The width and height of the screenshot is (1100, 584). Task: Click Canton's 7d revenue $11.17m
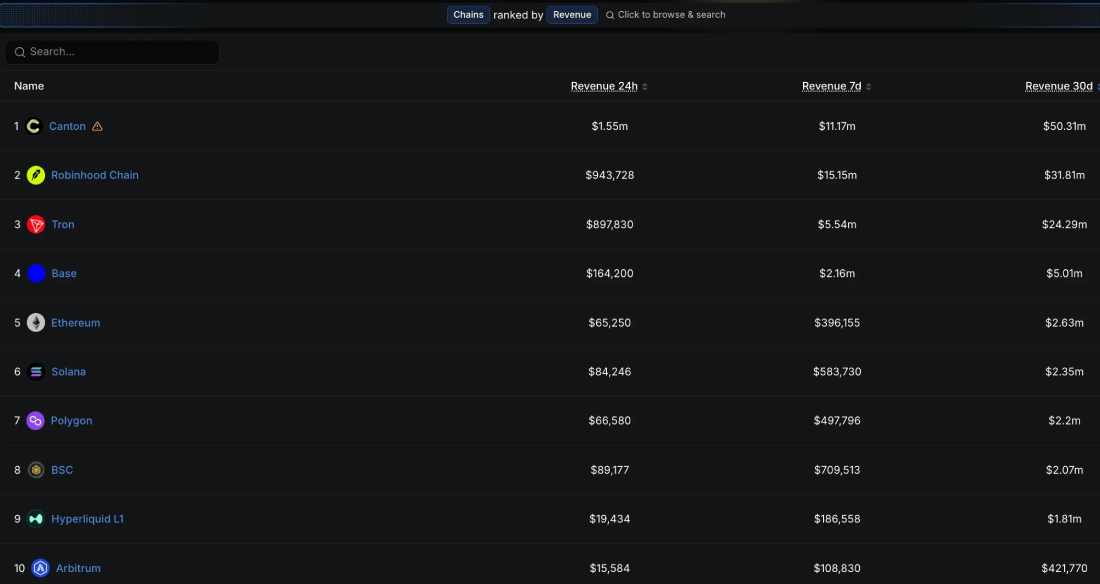[x=837, y=126]
